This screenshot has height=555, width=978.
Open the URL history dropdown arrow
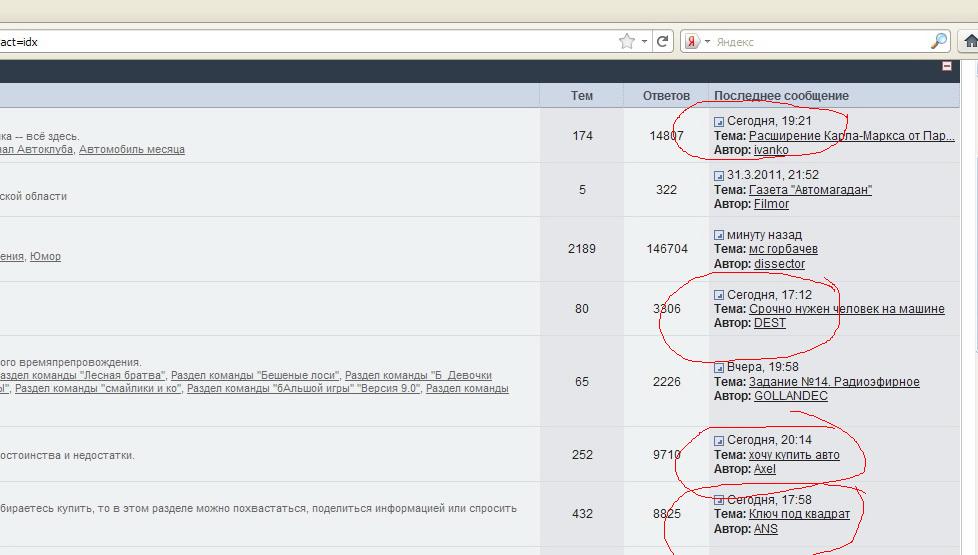point(645,41)
